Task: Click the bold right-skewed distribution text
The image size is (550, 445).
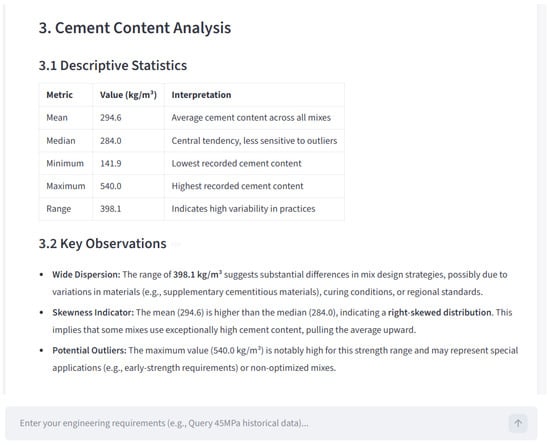Action: coord(440,312)
